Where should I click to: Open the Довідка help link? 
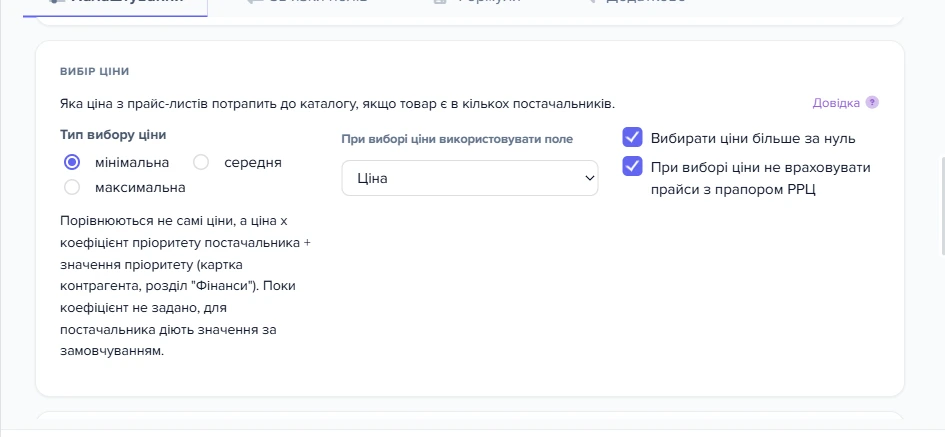[836, 103]
